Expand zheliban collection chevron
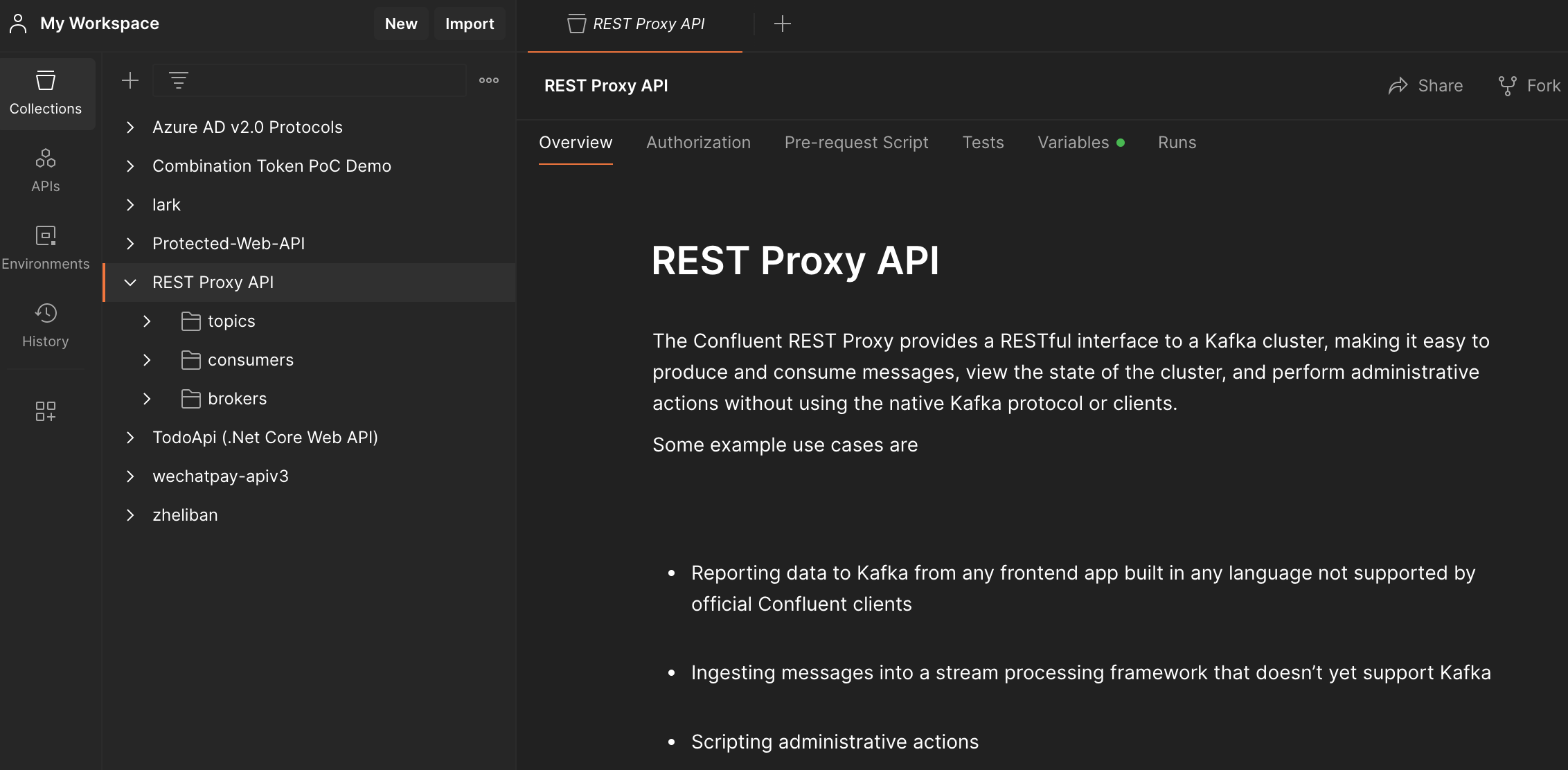The image size is (1568, 770). (130, 515)
